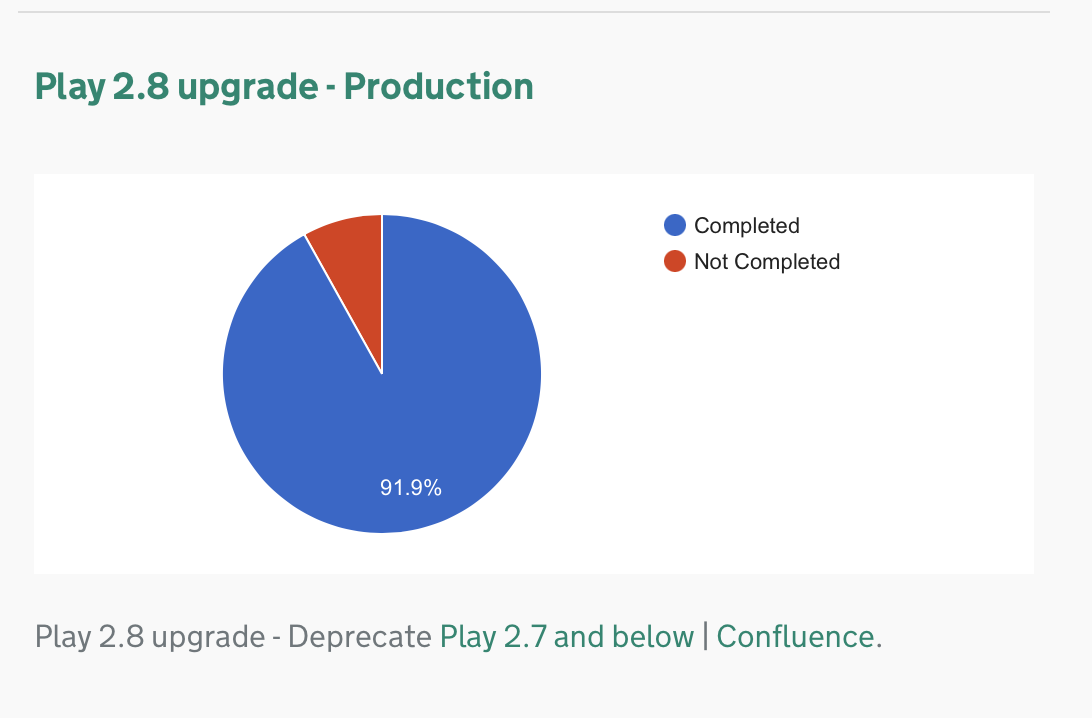Open the Play 2.7 and below link

567,637
